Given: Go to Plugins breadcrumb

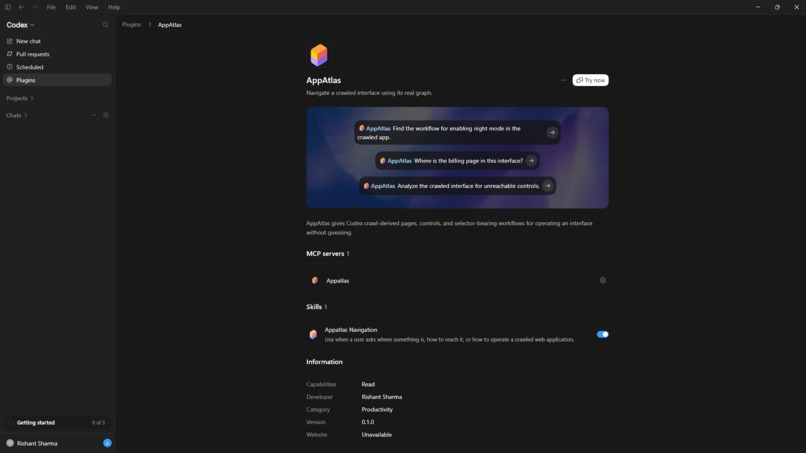Looking at the screenshot, I should [131, 25].
